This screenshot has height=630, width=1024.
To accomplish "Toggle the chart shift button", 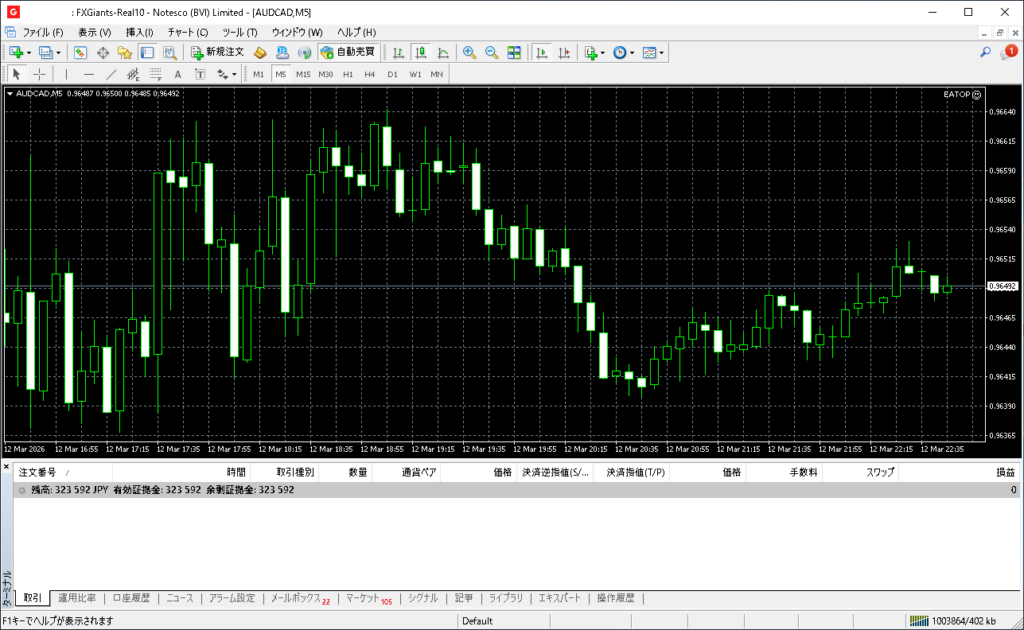I will [x=565, y=52].
